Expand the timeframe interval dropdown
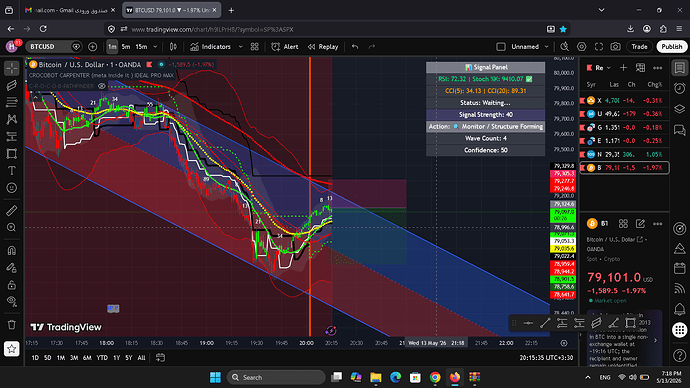Viewport: 690px width, 388px height. 155,47
